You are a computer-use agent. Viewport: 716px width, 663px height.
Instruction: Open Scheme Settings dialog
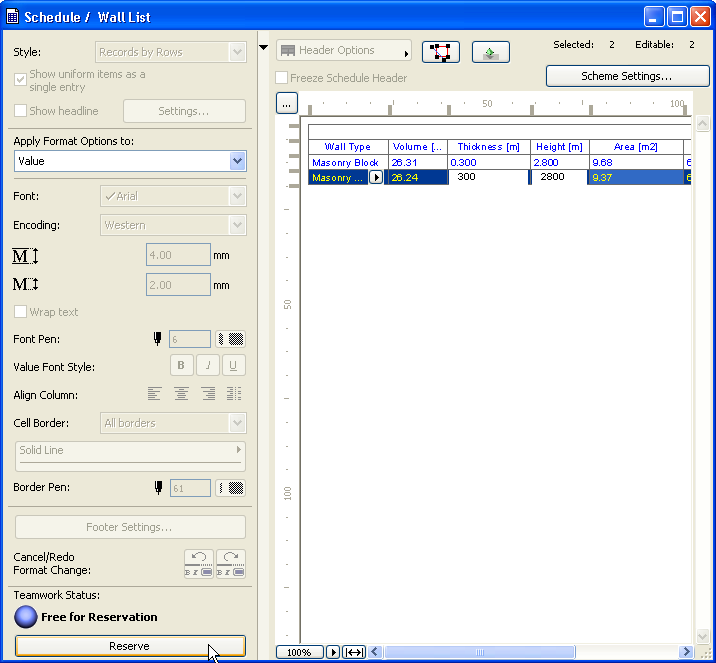click(625, 76)
